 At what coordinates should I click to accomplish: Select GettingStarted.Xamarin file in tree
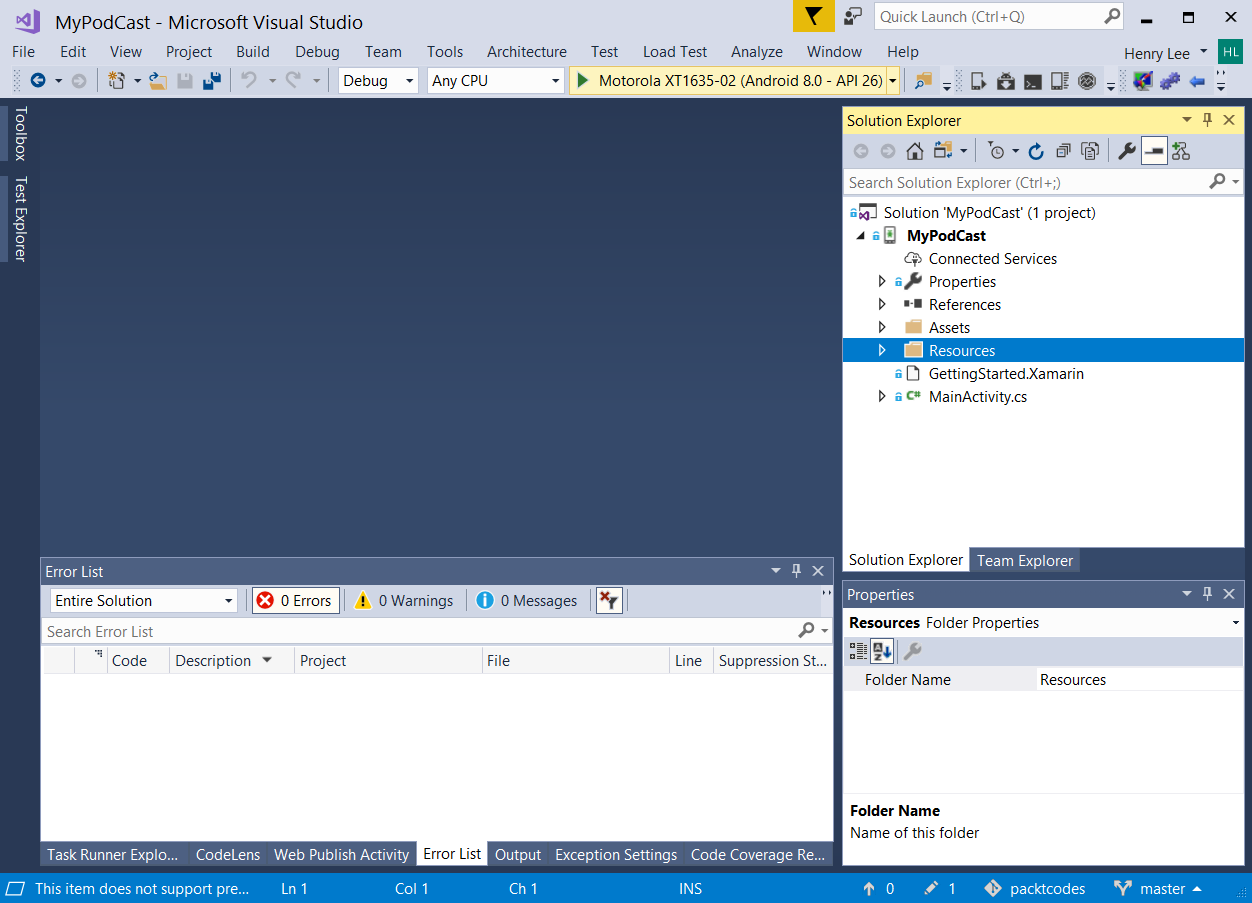[1006, 374]
